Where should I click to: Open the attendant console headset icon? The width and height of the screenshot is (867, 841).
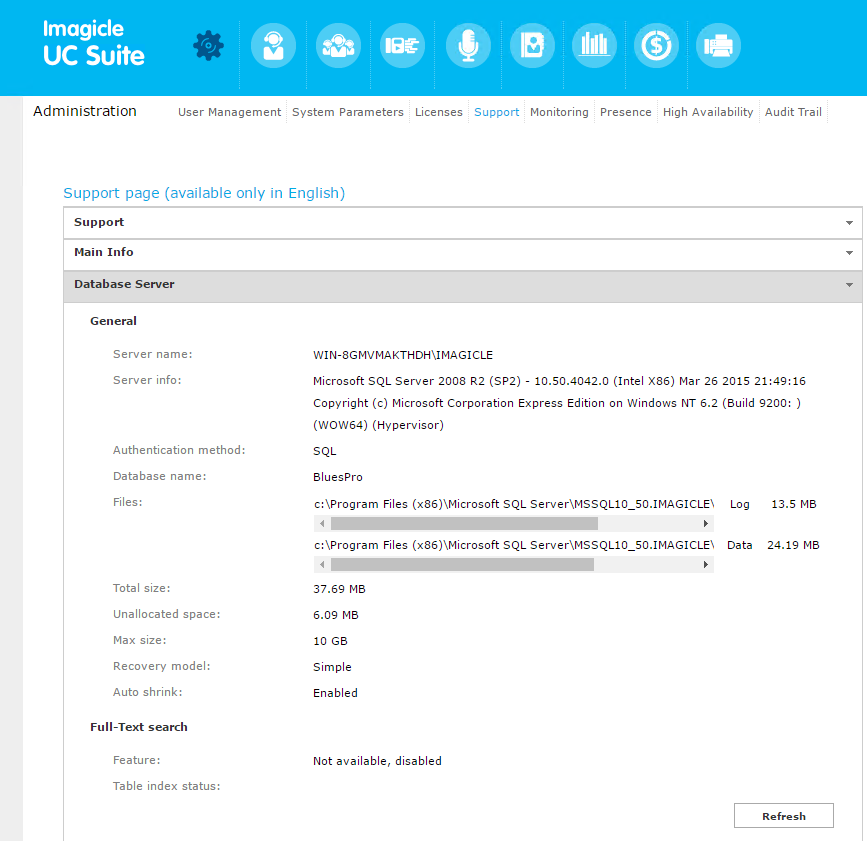click(x=273, y=46)
